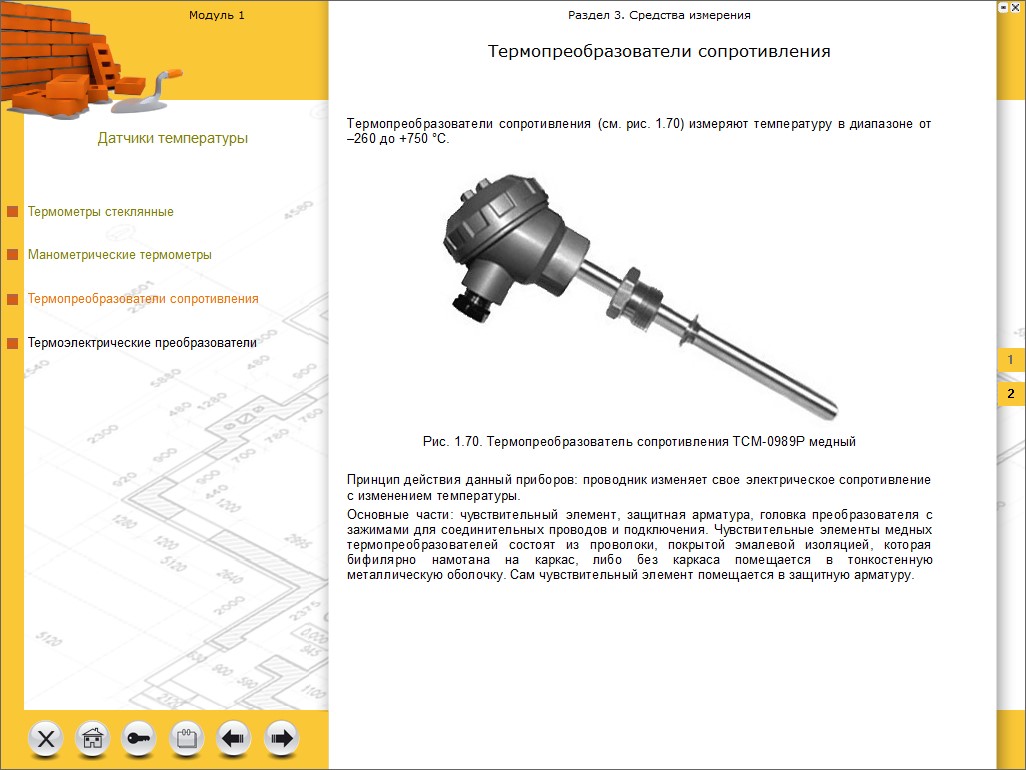
Task: Click the round X exit button
Action: pos(48,739)
